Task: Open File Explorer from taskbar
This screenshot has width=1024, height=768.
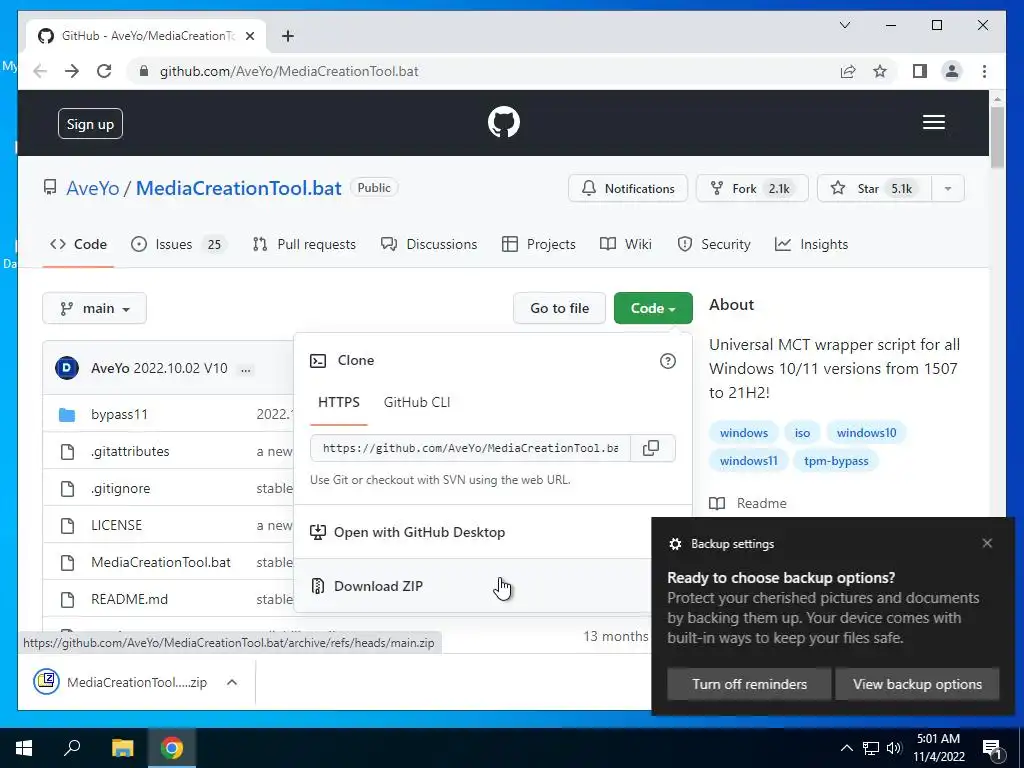Action: [122, 748]
